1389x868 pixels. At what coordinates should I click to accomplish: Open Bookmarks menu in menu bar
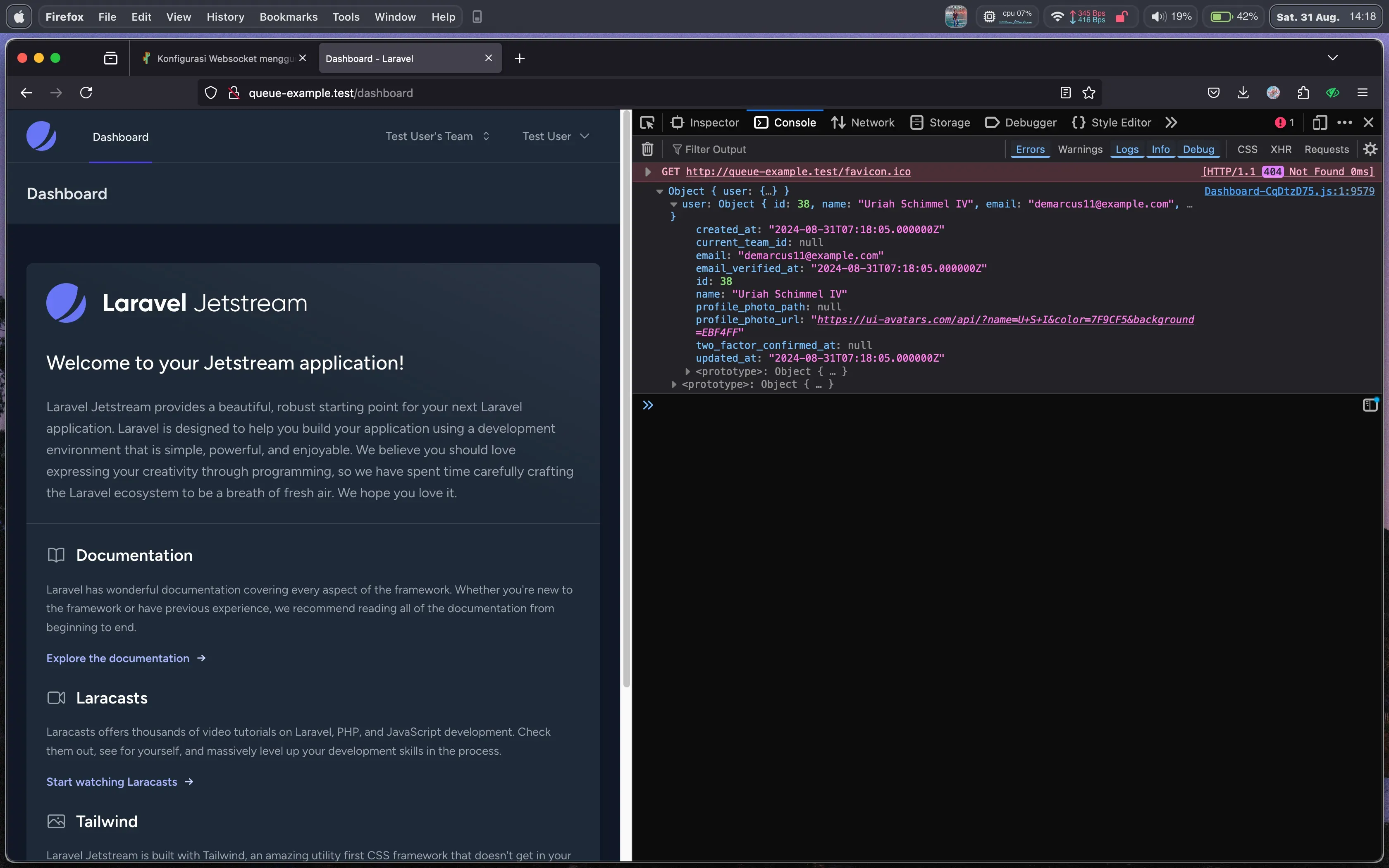pos(288,17)
